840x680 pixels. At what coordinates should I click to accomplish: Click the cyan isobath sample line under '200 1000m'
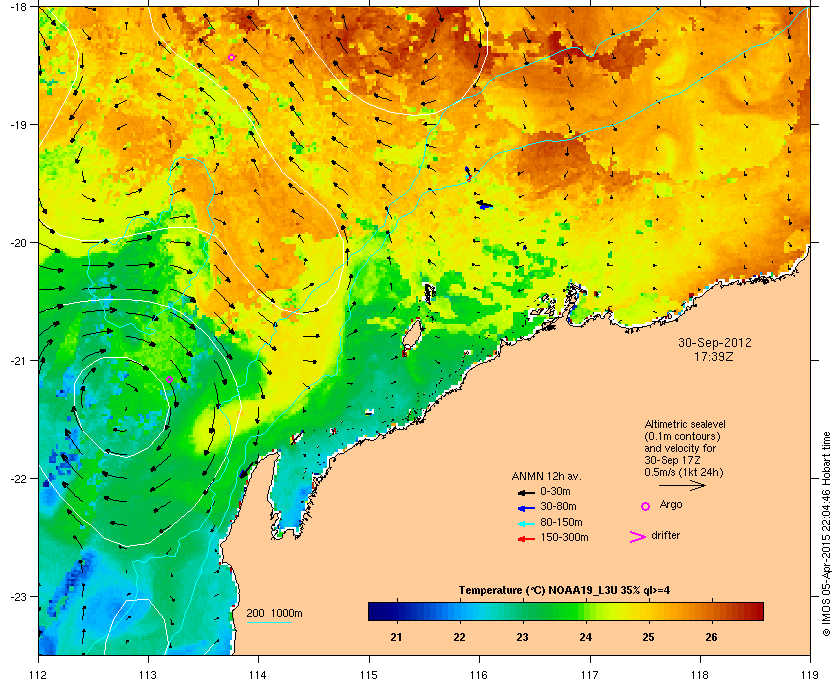(268, 622)
